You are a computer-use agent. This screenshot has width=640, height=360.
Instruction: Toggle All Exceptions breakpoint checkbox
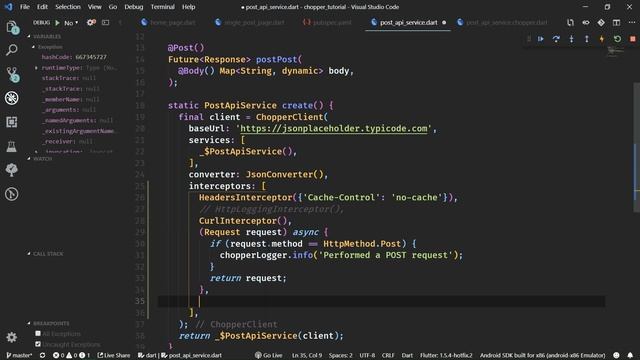[38, 333]
